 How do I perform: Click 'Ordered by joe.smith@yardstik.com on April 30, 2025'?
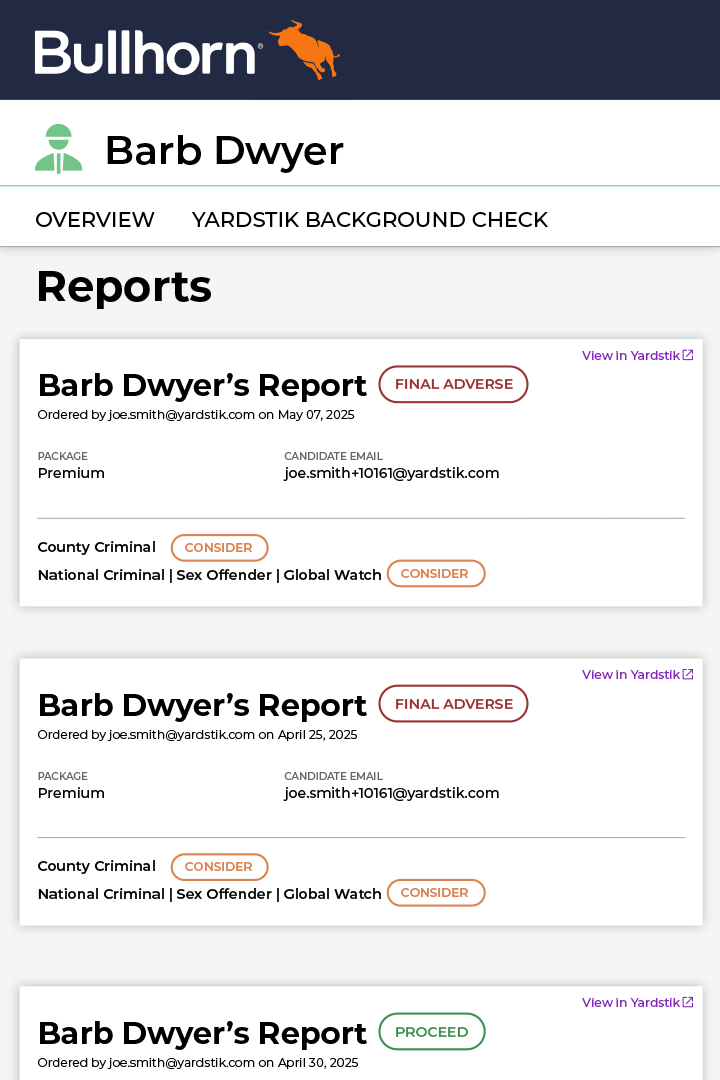click(x=198, y=1063)
